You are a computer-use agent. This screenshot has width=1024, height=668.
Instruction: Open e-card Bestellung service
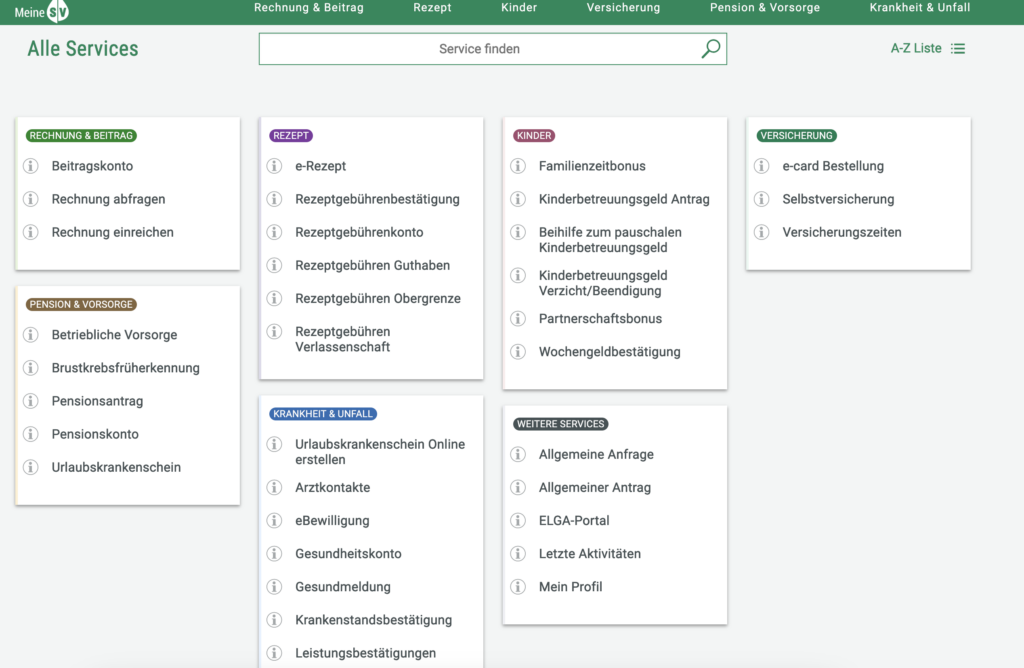(x=833, y=167)
